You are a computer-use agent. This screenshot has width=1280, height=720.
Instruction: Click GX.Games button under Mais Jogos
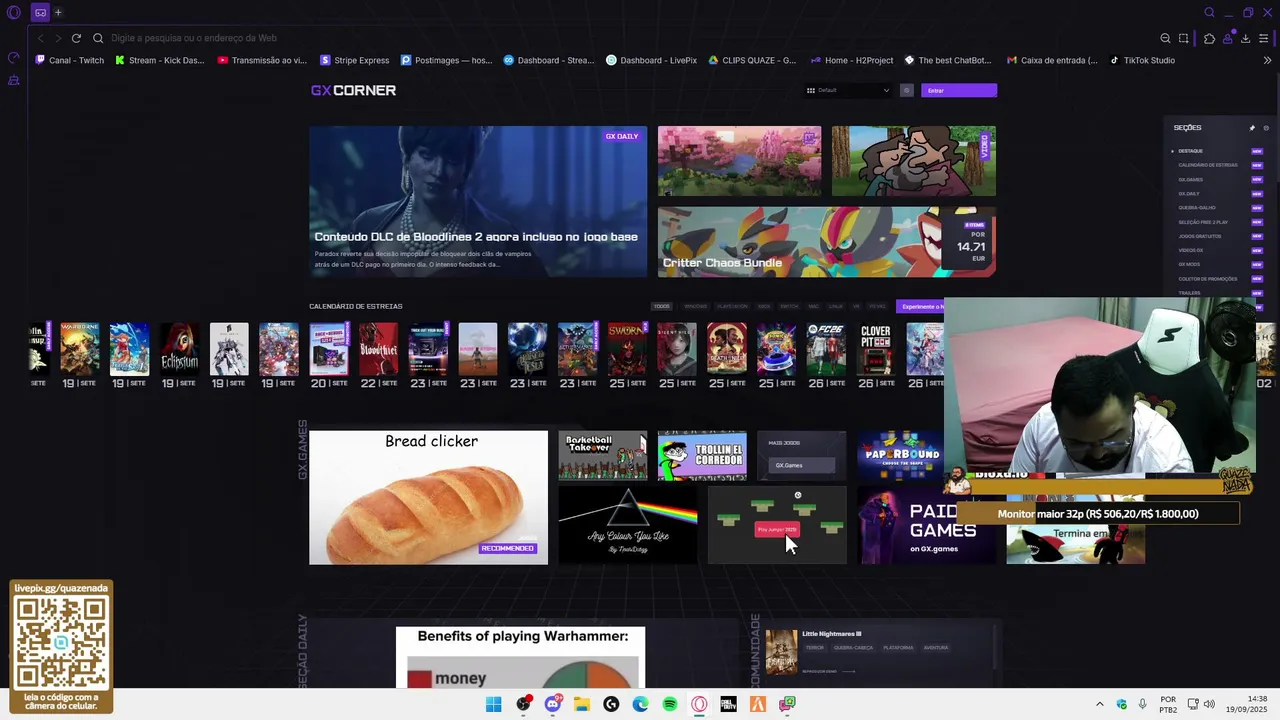(801, 465)
